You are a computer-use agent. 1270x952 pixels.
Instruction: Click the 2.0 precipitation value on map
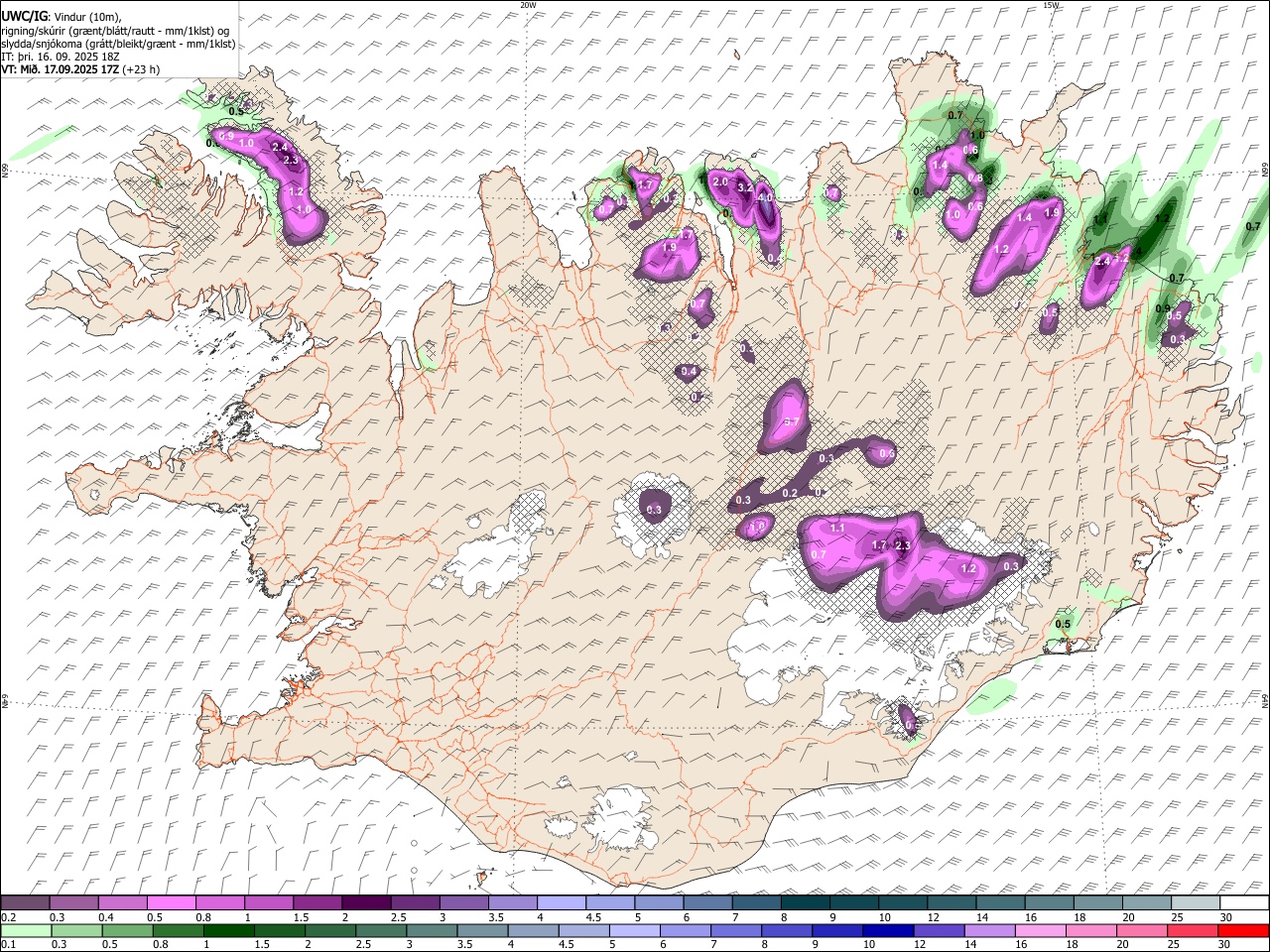click(720, 182)
